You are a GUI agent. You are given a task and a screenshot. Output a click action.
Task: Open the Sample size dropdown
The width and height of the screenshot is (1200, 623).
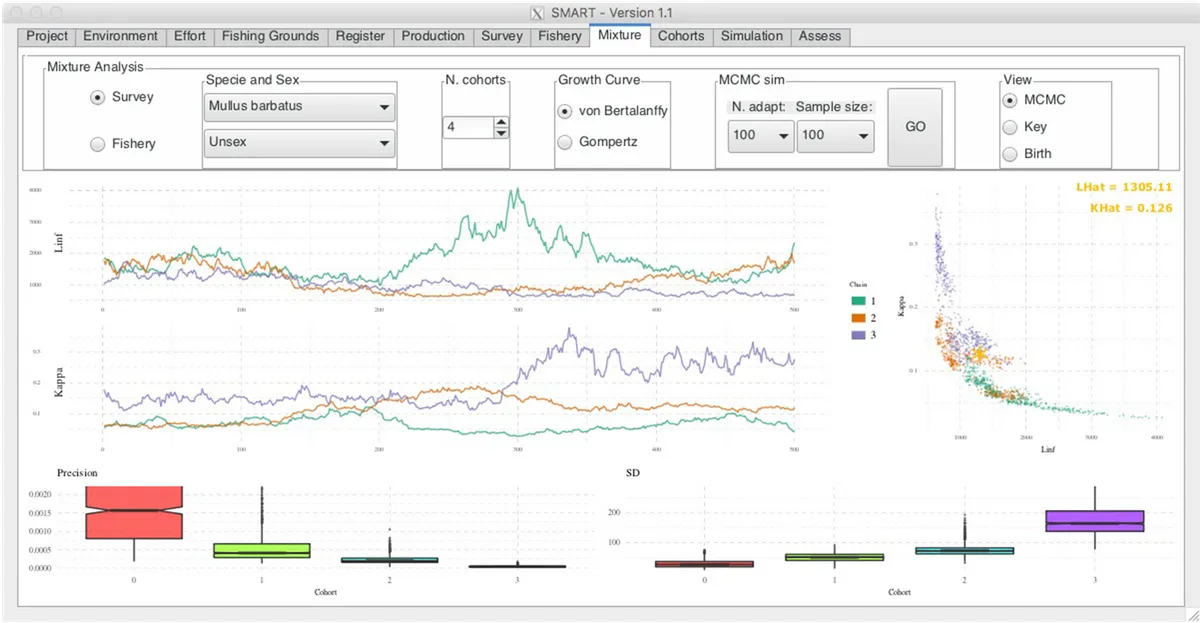(x=836, y=135)
